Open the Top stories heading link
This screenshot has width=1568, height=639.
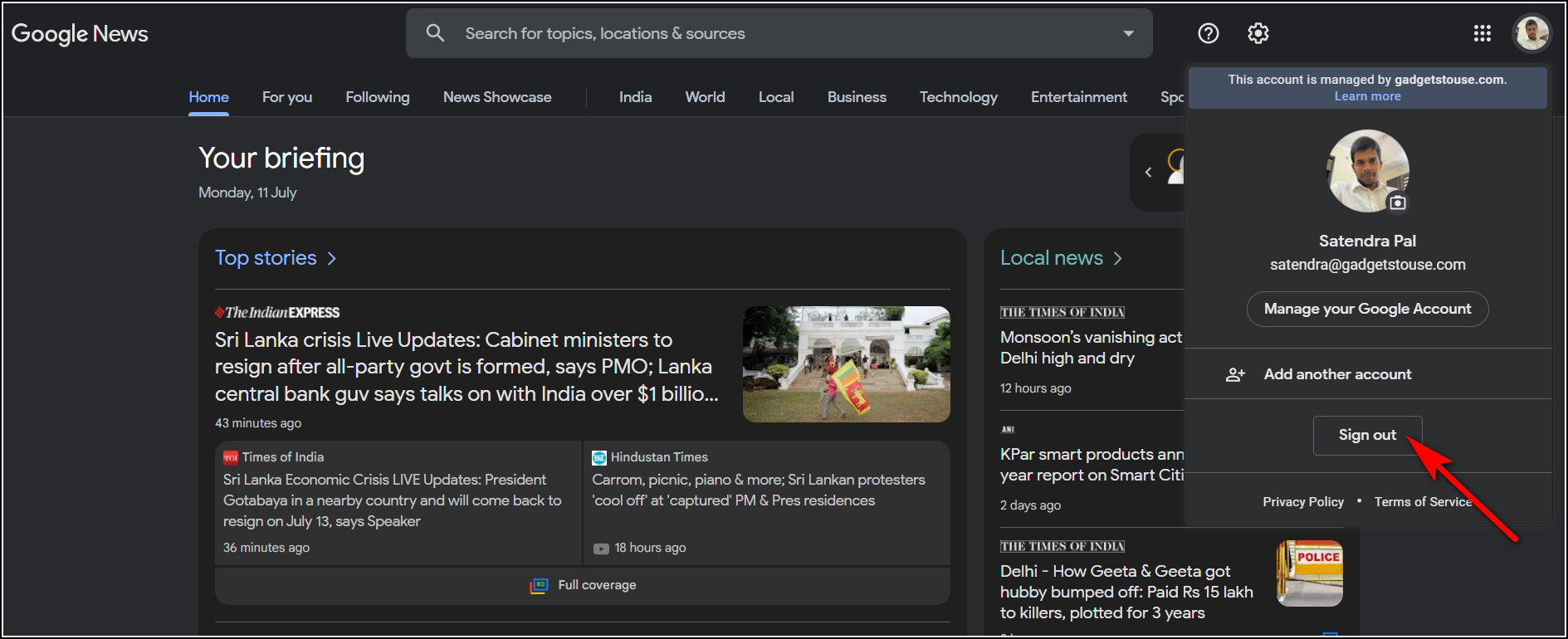click(266, 258)
